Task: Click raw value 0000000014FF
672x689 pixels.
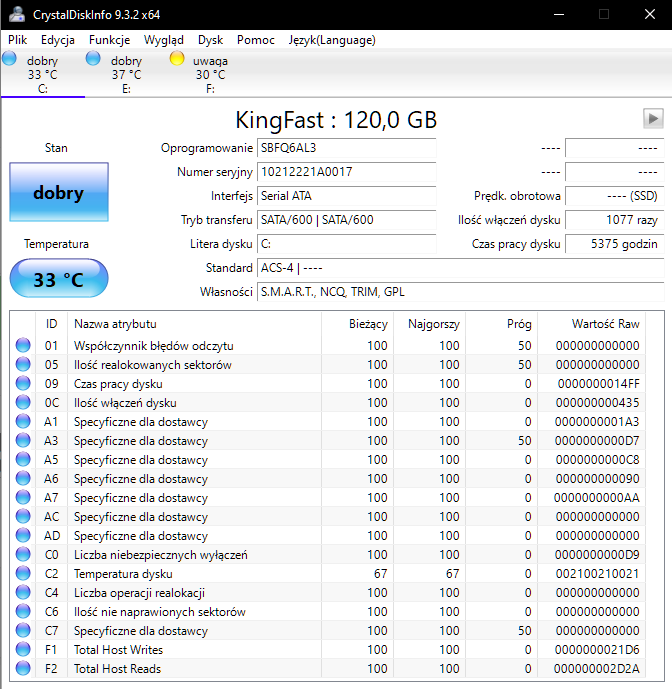Action: (x=599, y=384)
